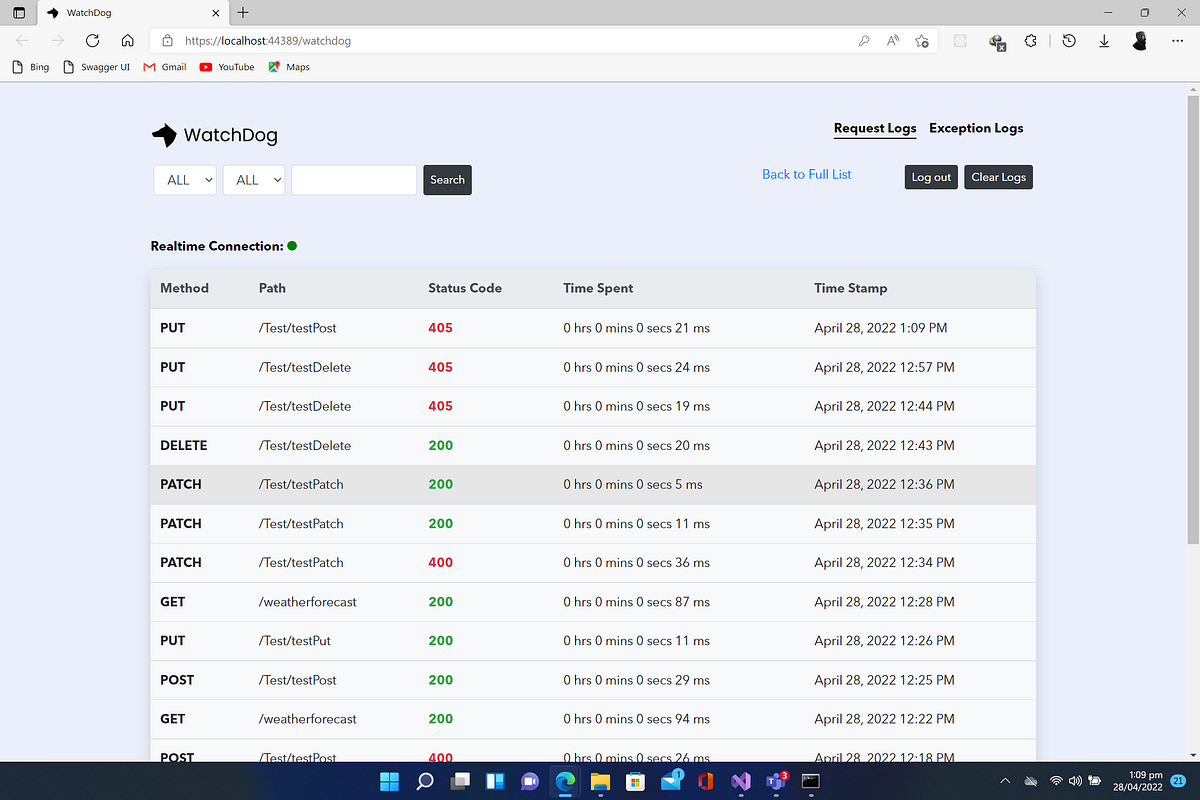
Task: Open the second ALL filter dropdown
Action: [x=253, y=180]
